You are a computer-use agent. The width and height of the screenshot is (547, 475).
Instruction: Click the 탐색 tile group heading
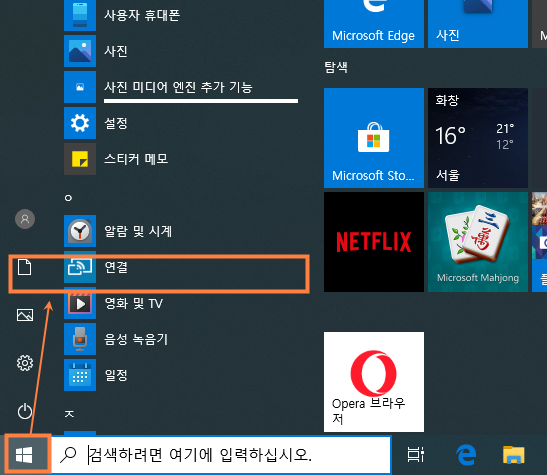pos(336,67)
